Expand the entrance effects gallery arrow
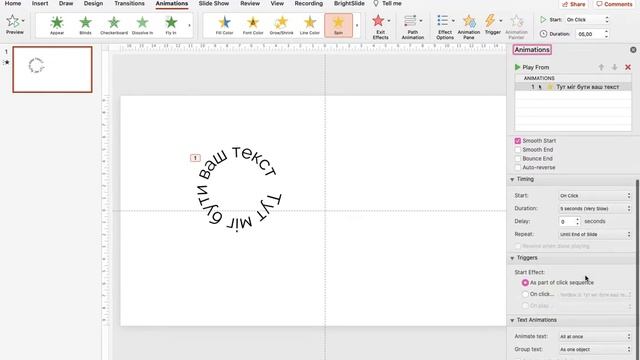Image resolution: width=640 pixels, height=360 pixels. click(x=189, y=25)
